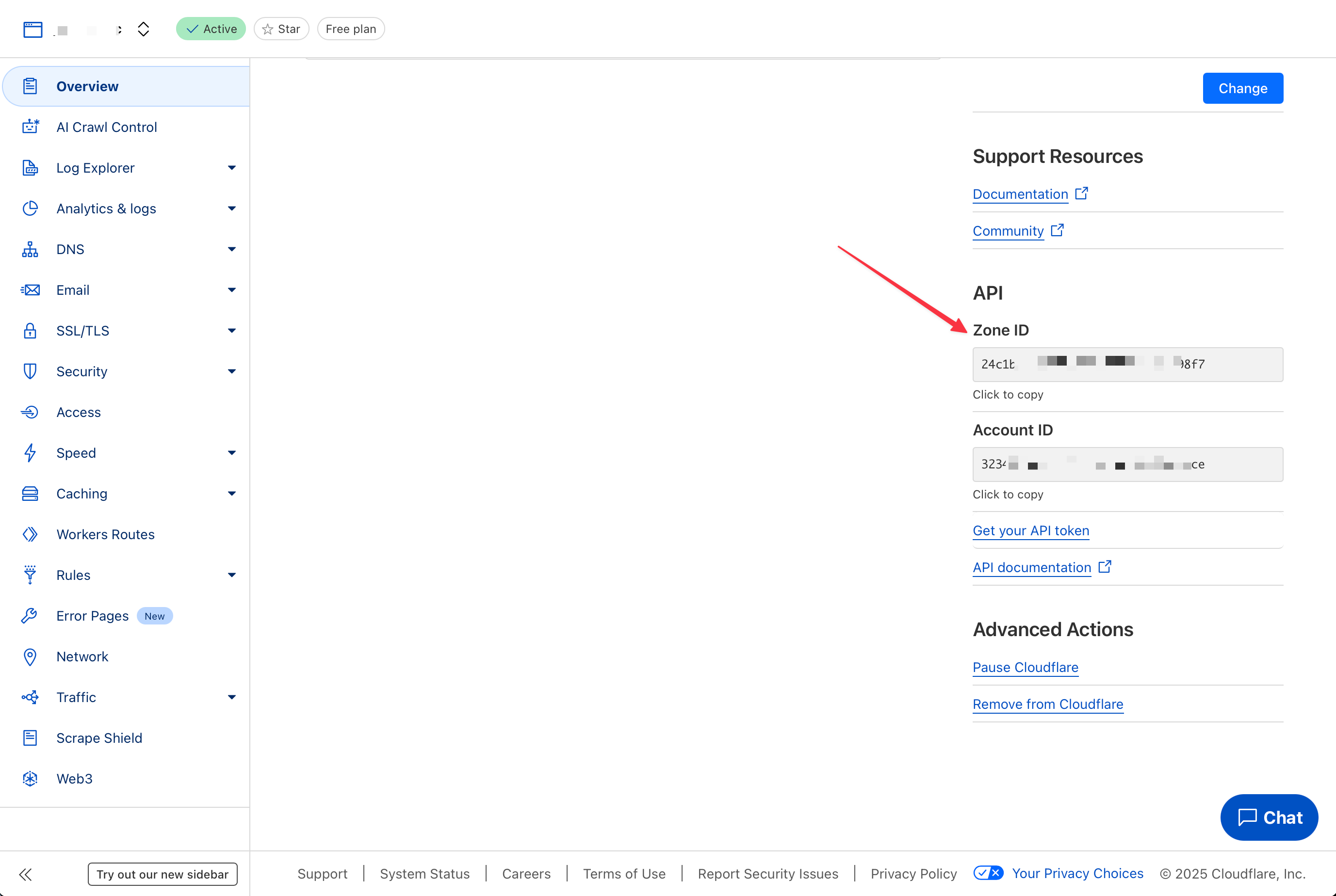Viewport: 1336px width, 896px height.
Task: Click the Workers Routes diamond icon
Action: 30,534
